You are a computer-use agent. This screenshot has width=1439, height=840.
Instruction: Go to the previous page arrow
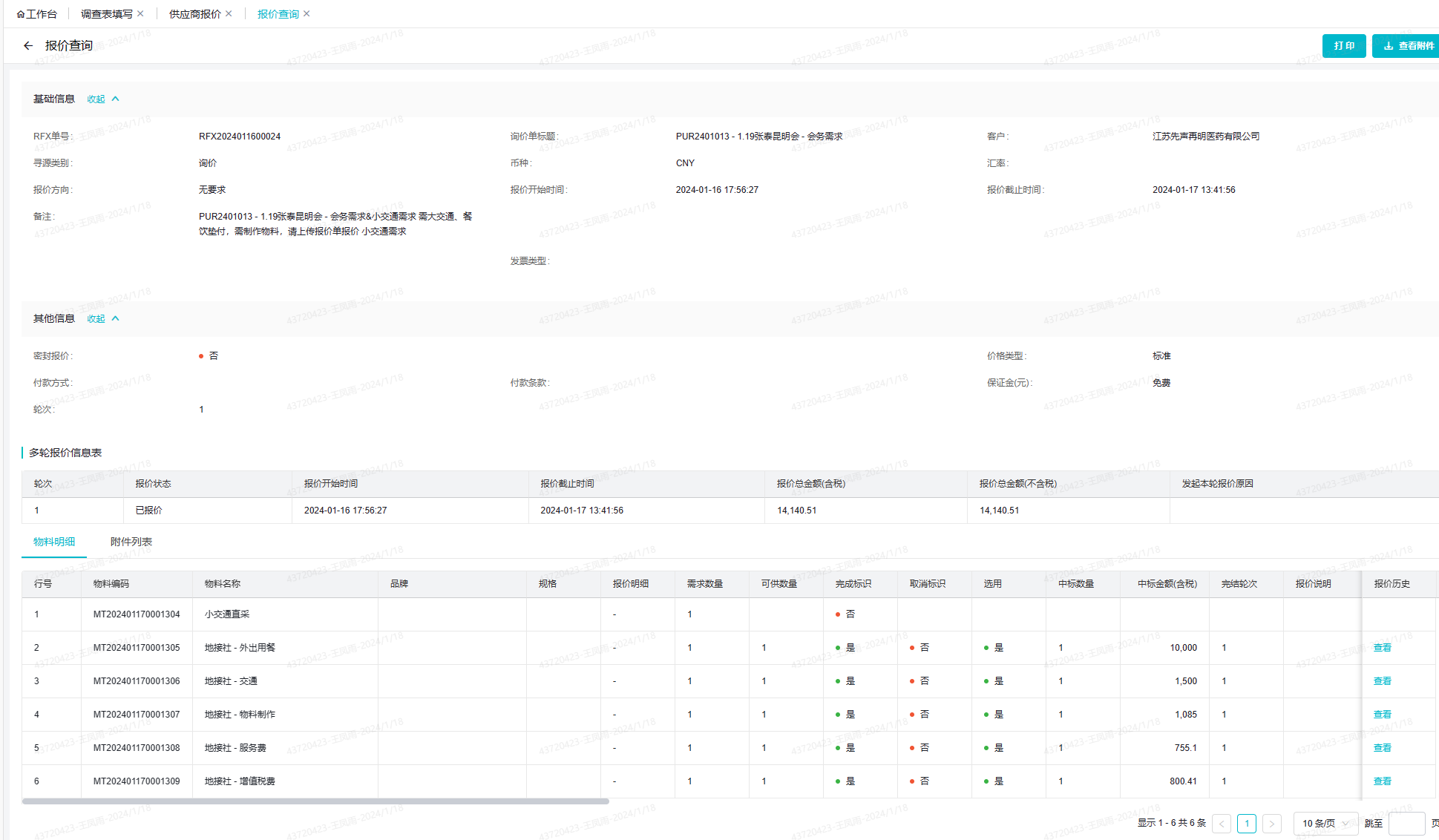(x=1222, y=824)
